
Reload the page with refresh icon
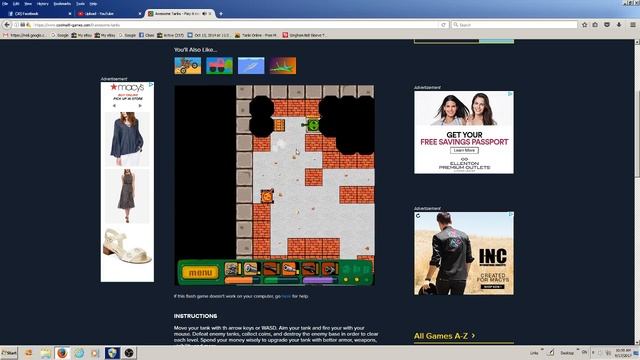pos(444,25)
